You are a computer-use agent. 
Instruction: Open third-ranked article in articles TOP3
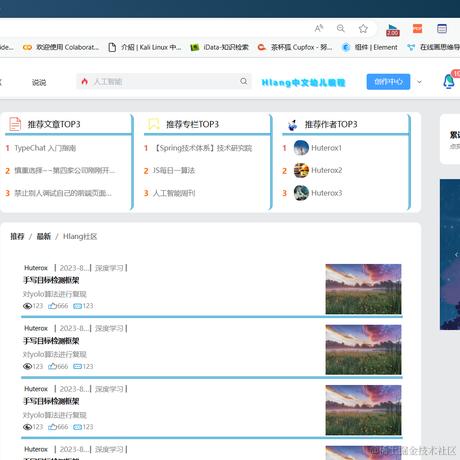pos(63,193)
